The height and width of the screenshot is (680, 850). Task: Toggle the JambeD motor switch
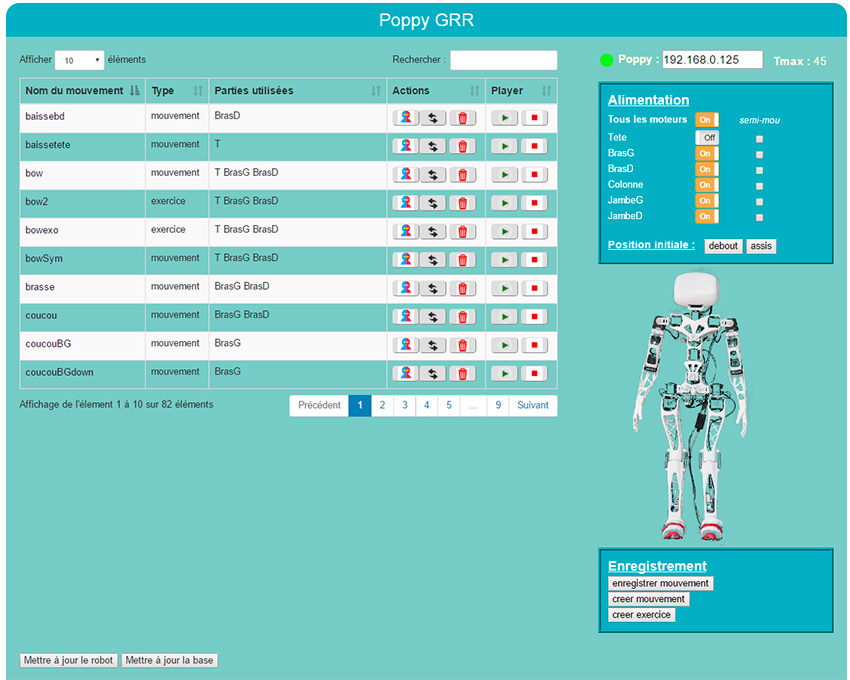707,216
